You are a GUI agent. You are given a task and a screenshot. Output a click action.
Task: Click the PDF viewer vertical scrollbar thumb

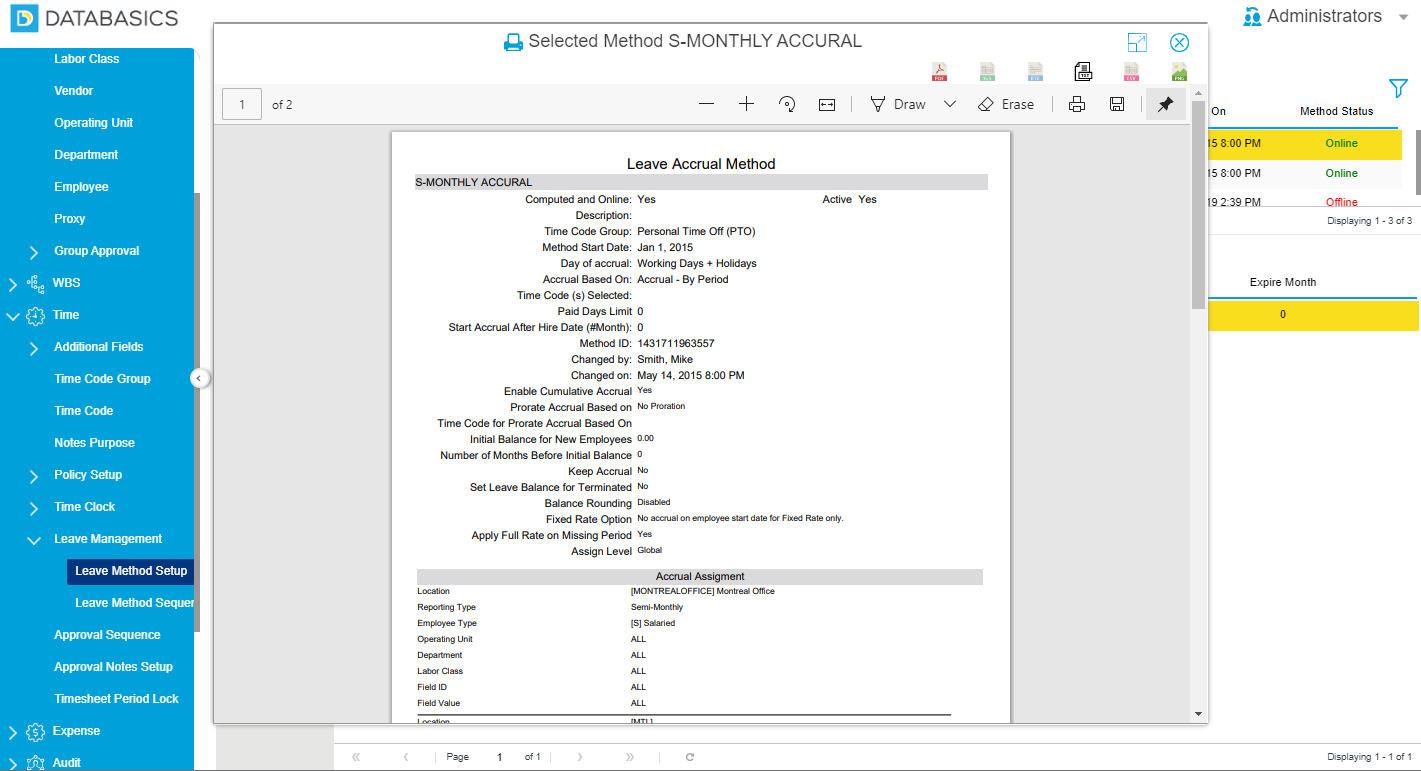1198,204
